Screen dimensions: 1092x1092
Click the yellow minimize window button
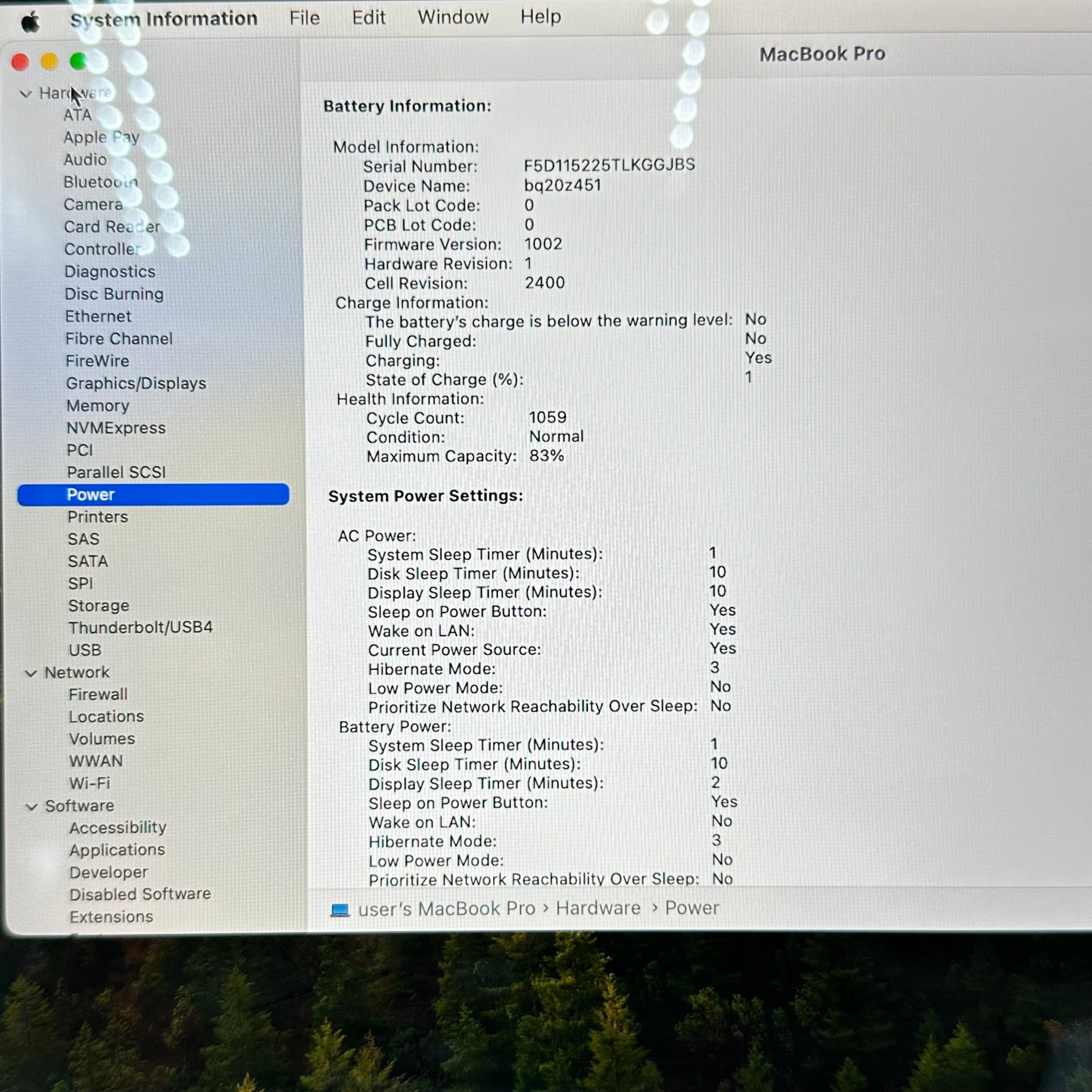(x=50, y=61)
